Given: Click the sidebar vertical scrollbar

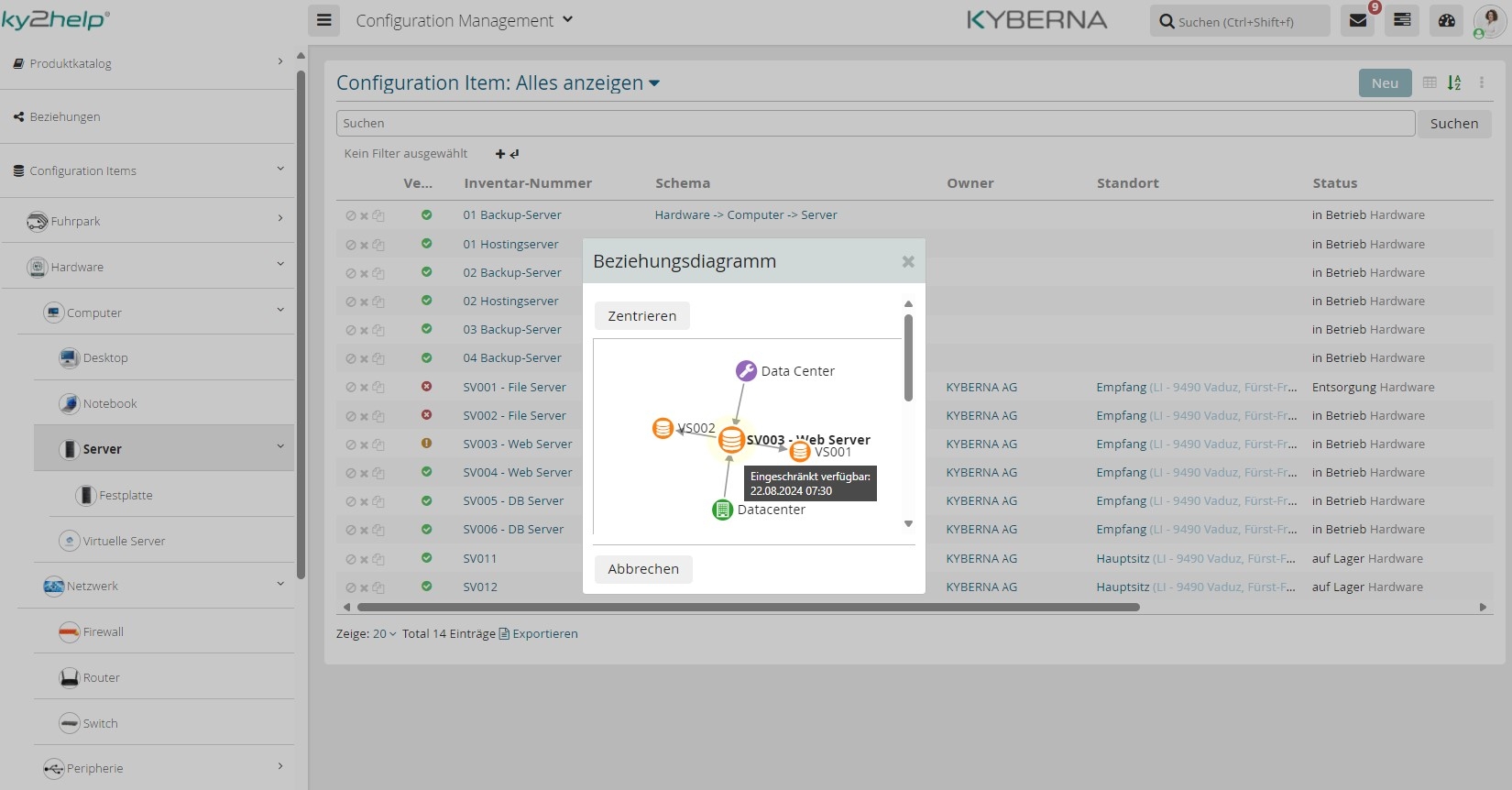Looking at the screenshot, I should pos(301,325).
